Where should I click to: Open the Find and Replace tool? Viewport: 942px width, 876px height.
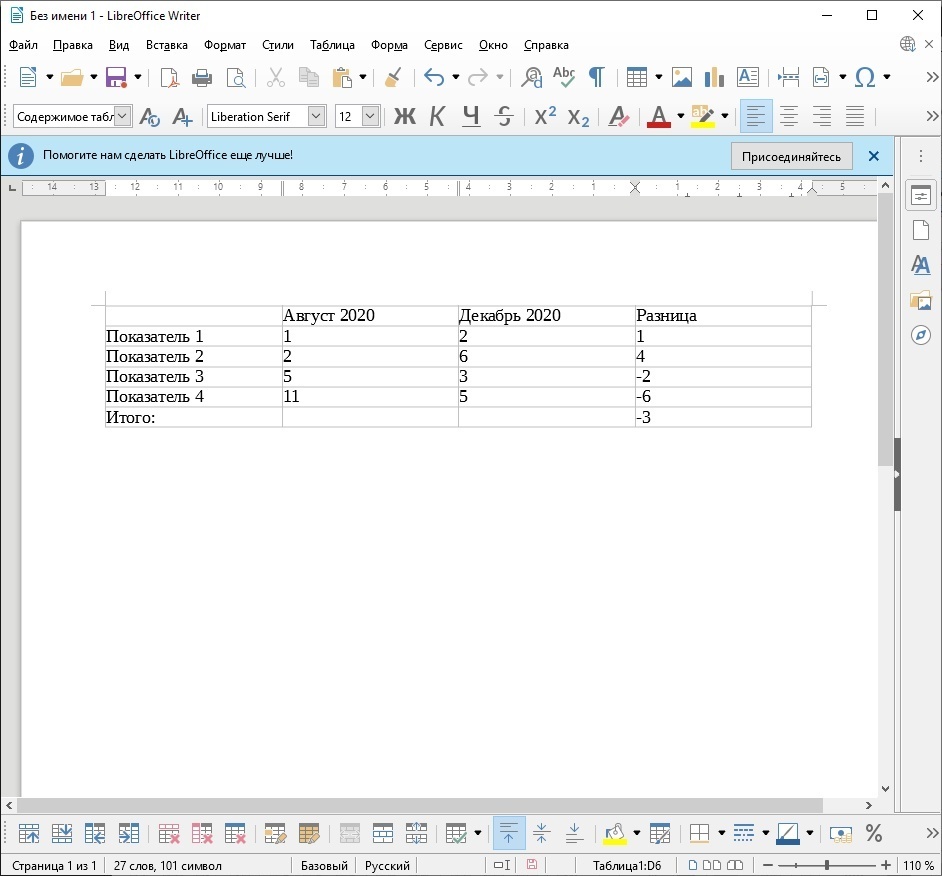click(533, 77)
